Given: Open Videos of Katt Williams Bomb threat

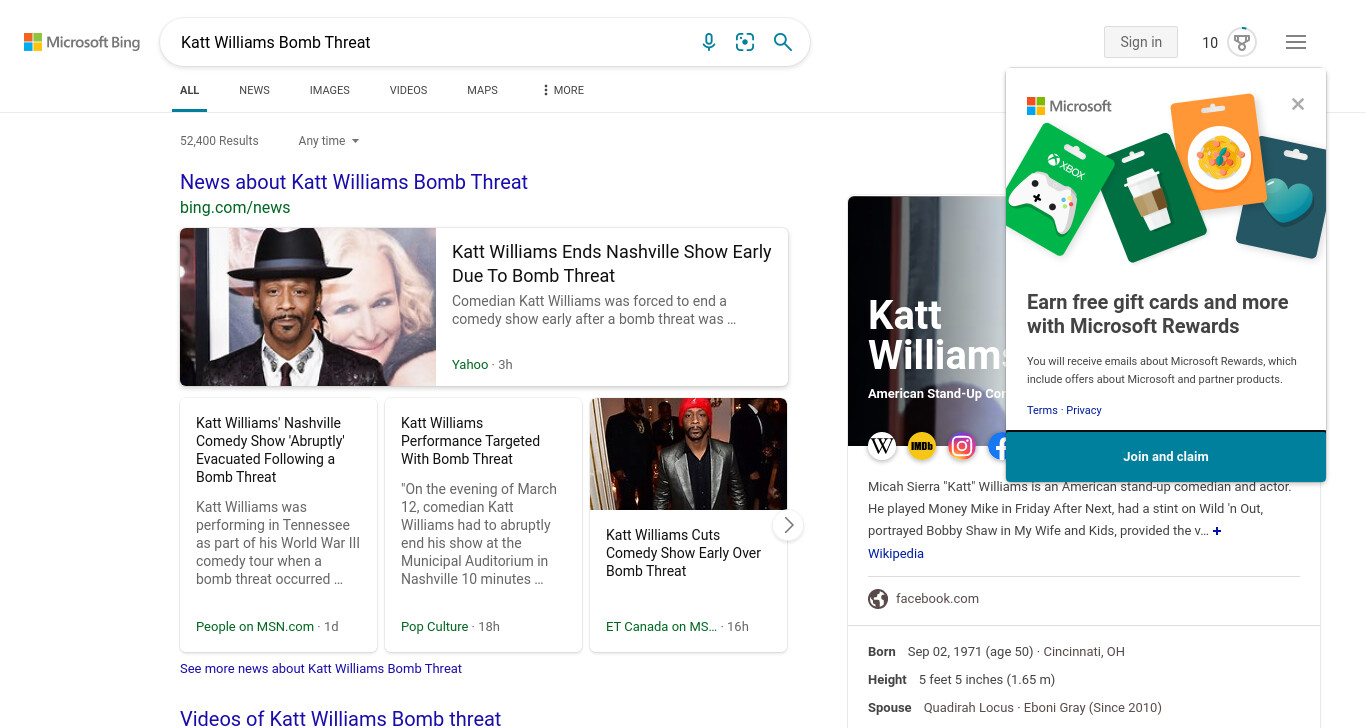Looking at the screenshot, I should [340, 718].
